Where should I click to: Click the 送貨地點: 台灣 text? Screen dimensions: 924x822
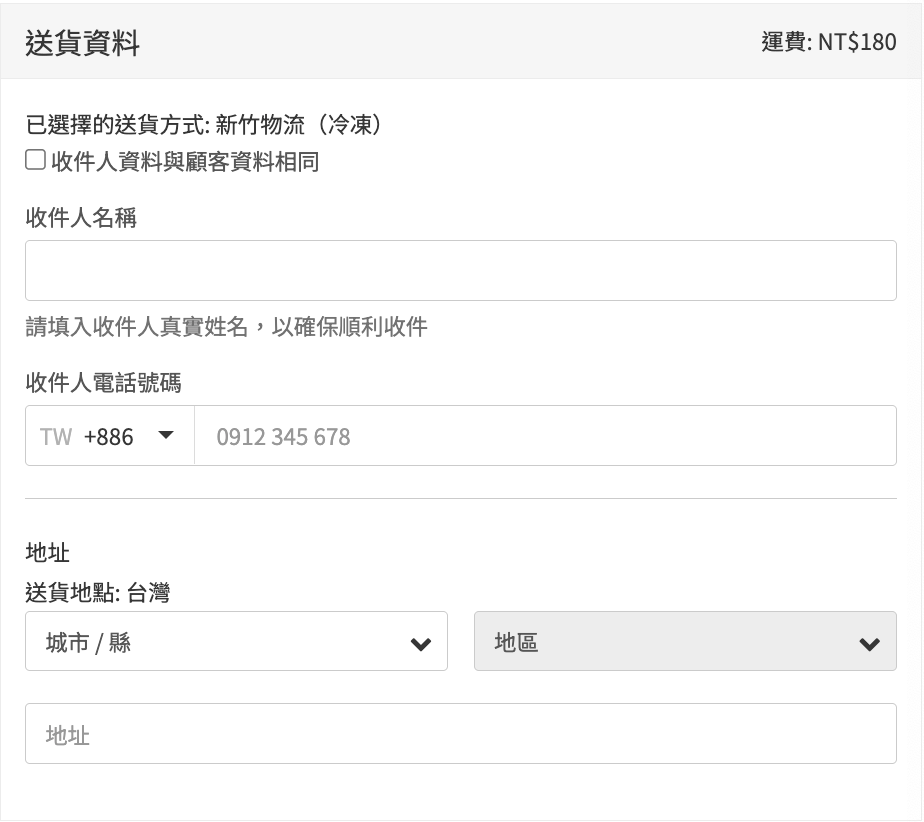tap(97, 593)
